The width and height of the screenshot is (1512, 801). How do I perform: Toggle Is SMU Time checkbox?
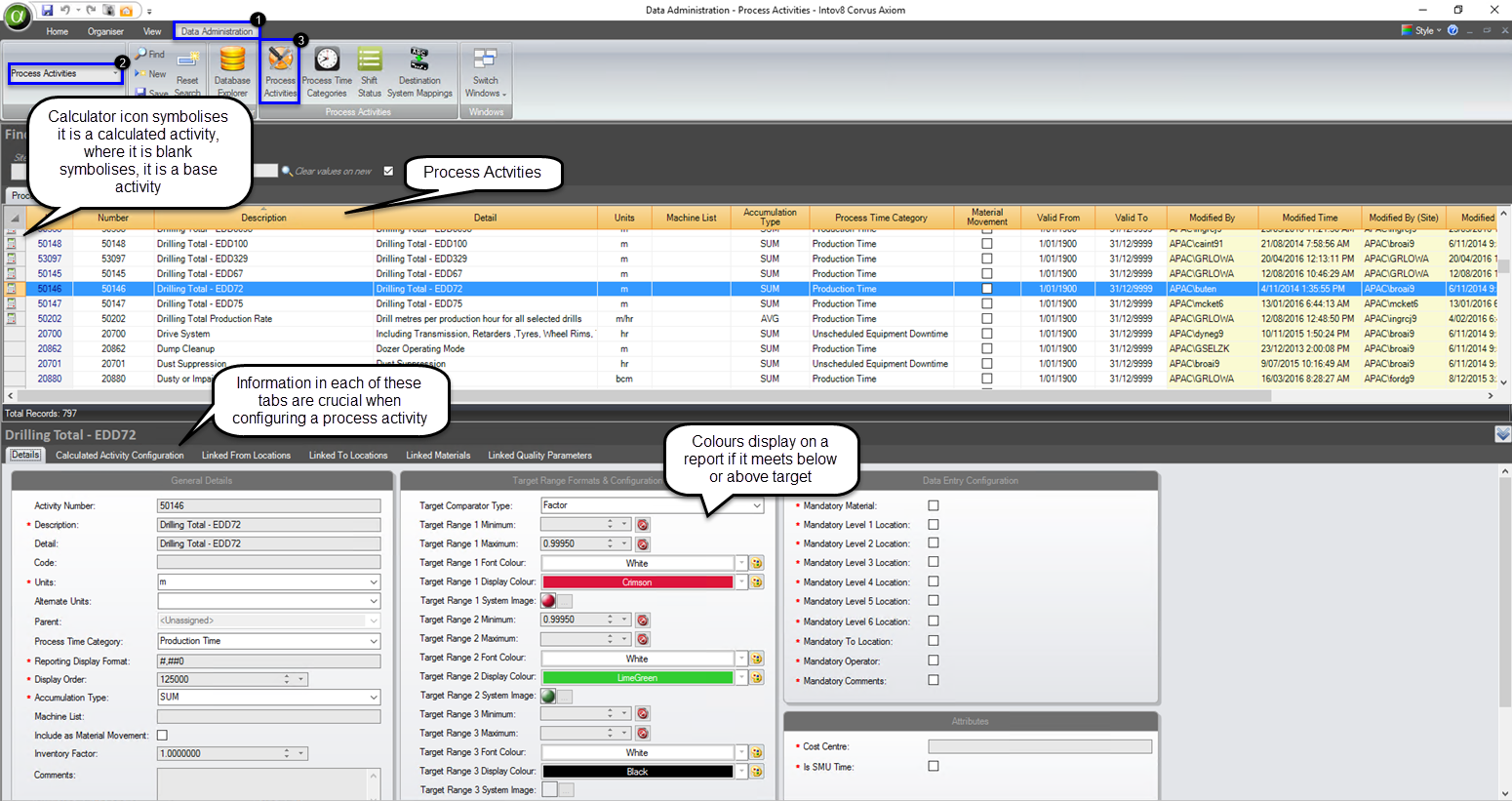point(934,767)
